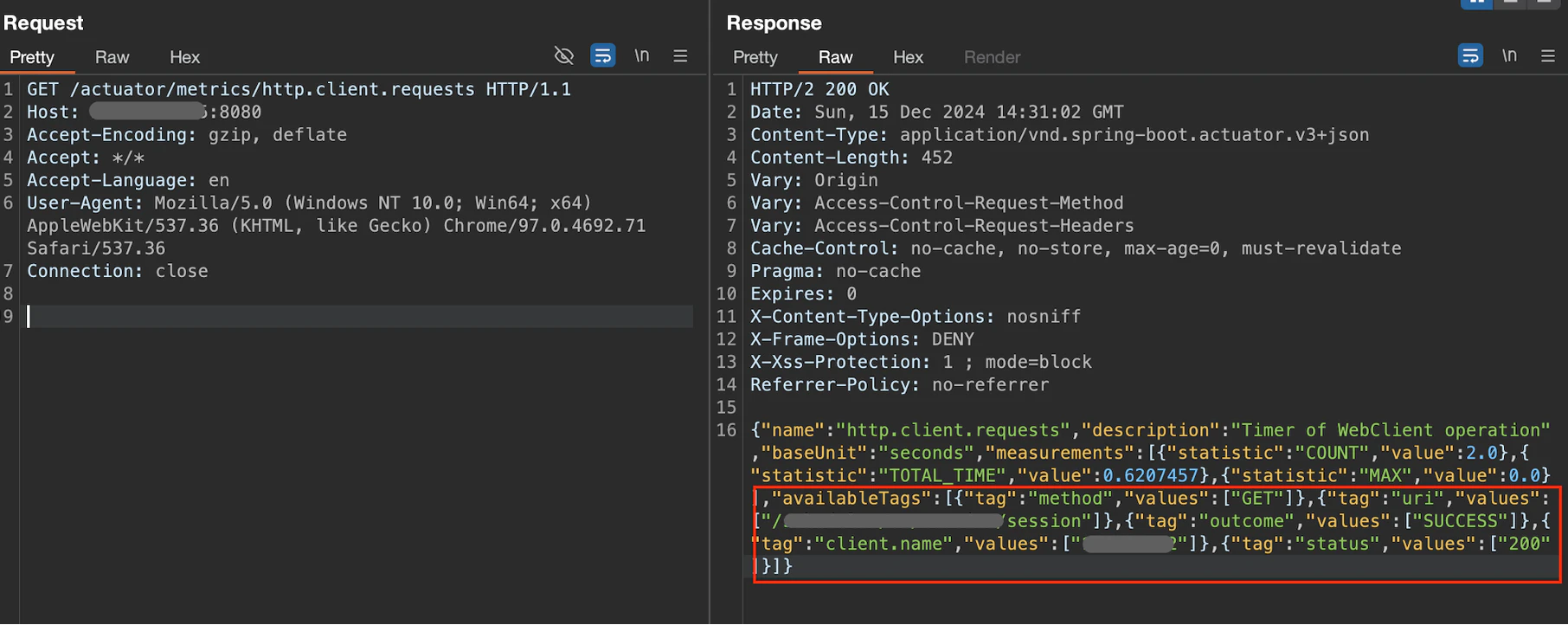Toggle word wrap in the Request panel
Screen dimensions: 1568x625
tap(602, 56)
